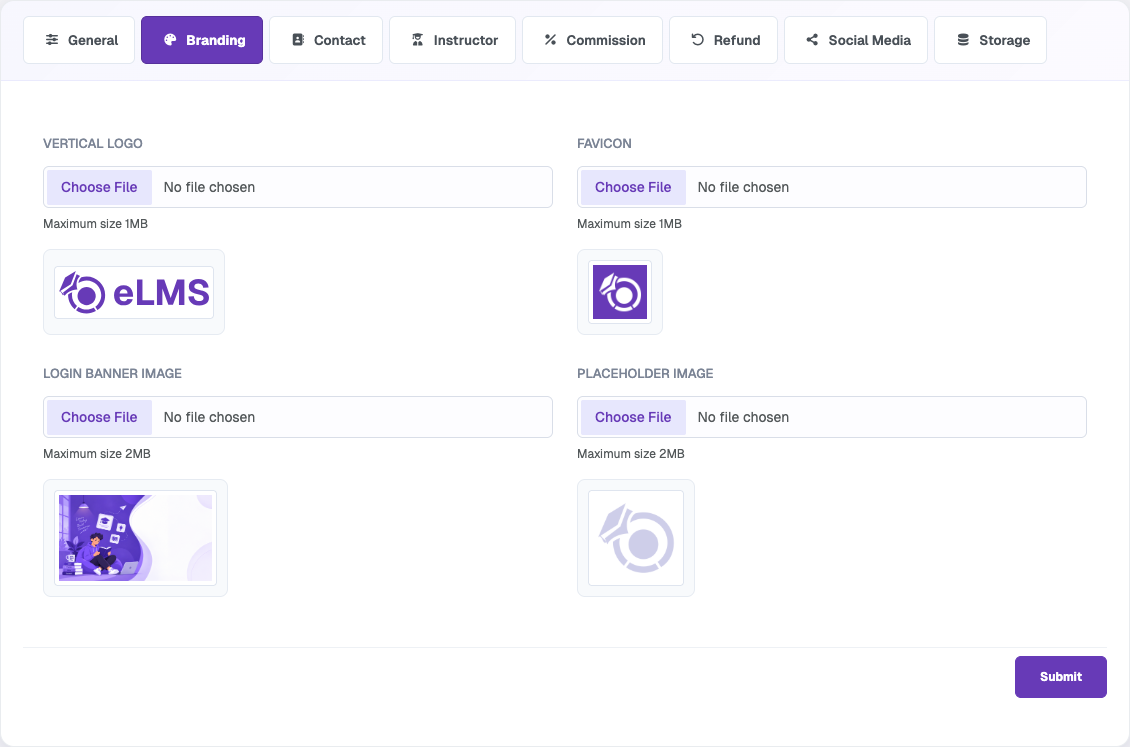Click 'No file chosen' in Favicon field

tap(743, 187)
